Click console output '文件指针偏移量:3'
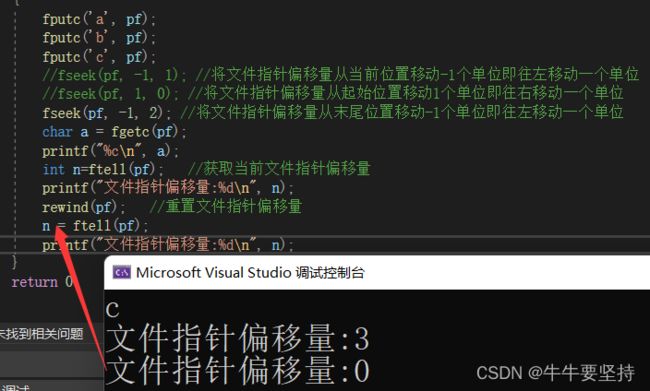The width and height of the screenshot is (650, 391). tap(237, 338)
